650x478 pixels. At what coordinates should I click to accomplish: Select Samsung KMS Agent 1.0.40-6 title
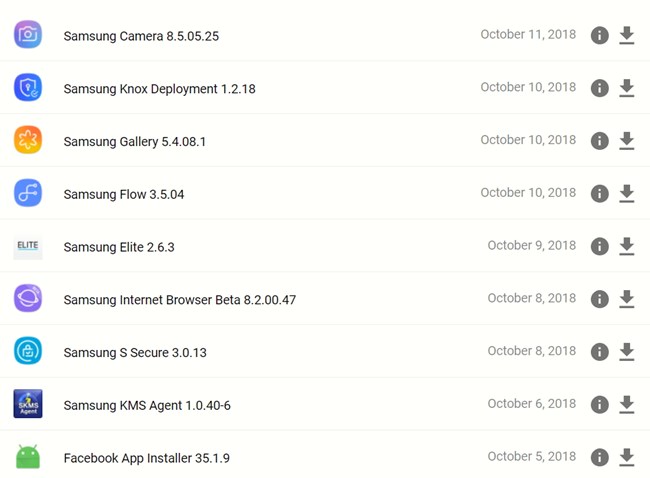tap(147, 405)
